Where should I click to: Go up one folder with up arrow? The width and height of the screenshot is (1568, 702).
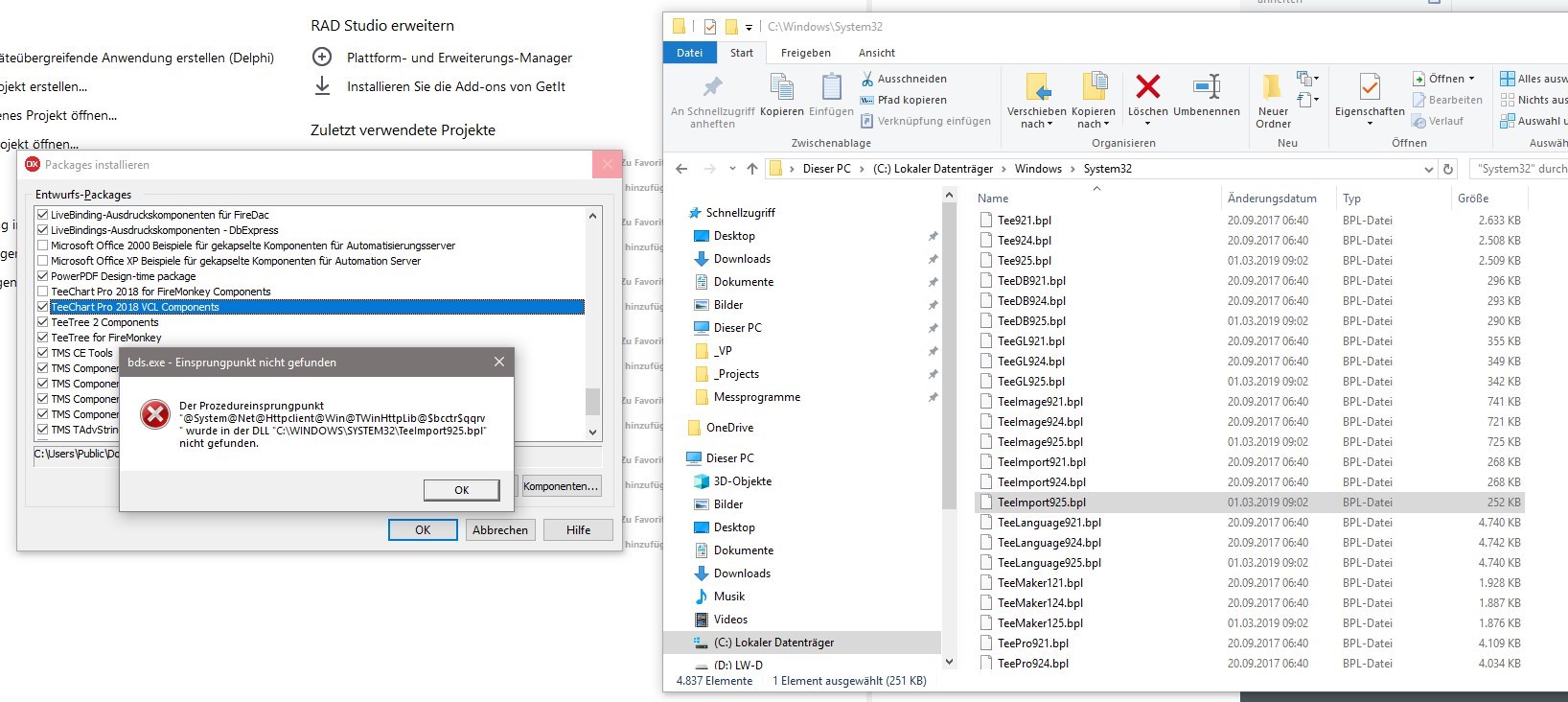pyautogui.click(x=752, y=169)
